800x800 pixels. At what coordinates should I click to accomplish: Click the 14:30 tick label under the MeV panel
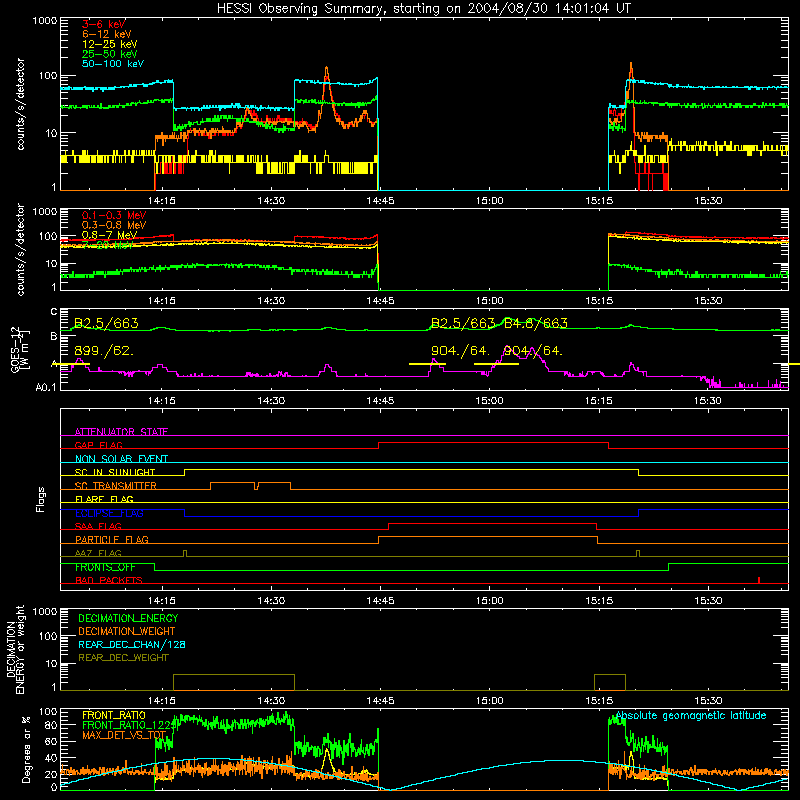click(271, 301)
